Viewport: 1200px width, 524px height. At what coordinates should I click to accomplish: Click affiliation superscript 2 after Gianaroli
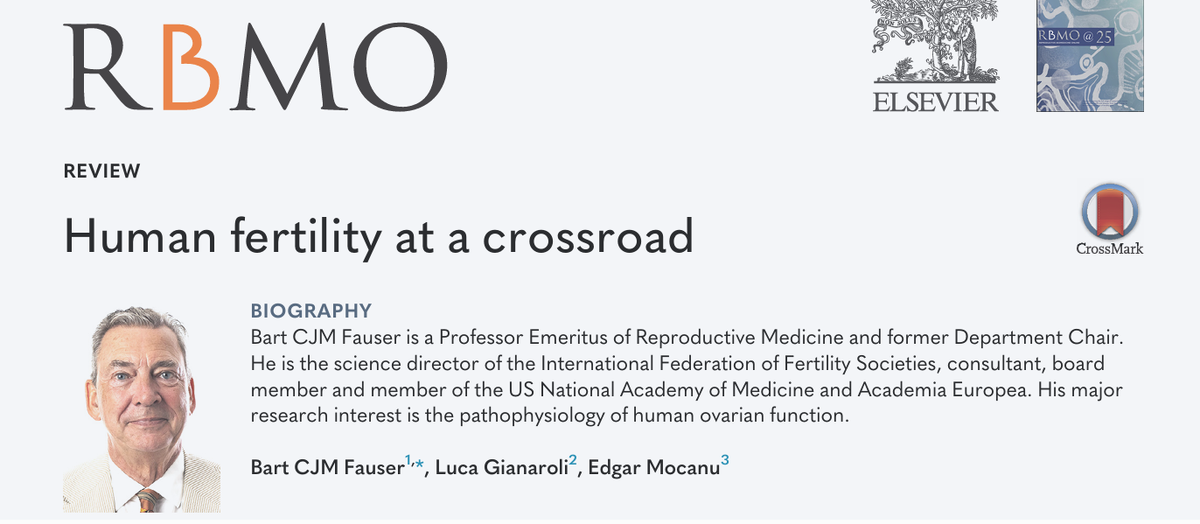(573, 461)
